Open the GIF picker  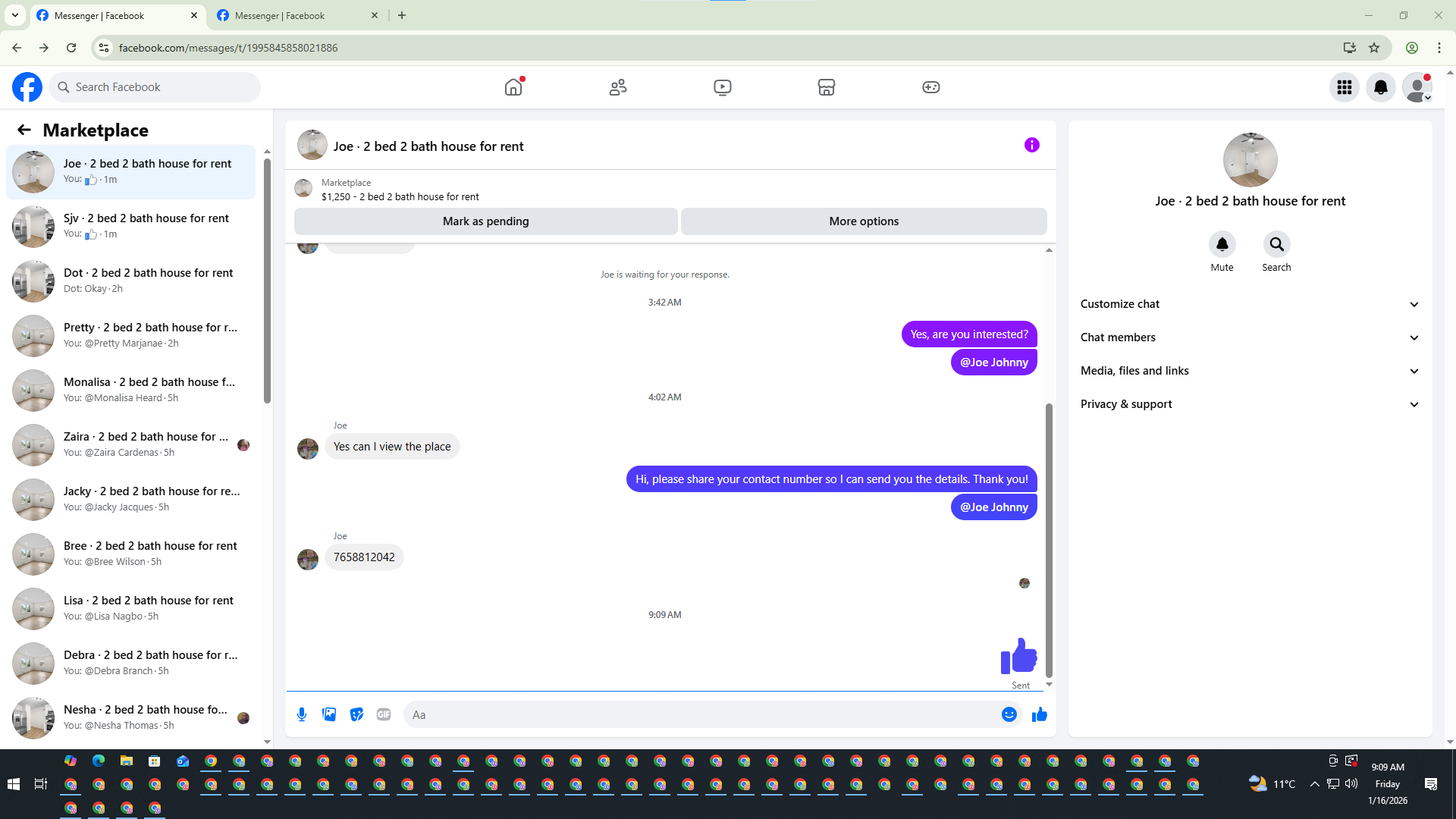pyautogui.click(x=384, y=714)
